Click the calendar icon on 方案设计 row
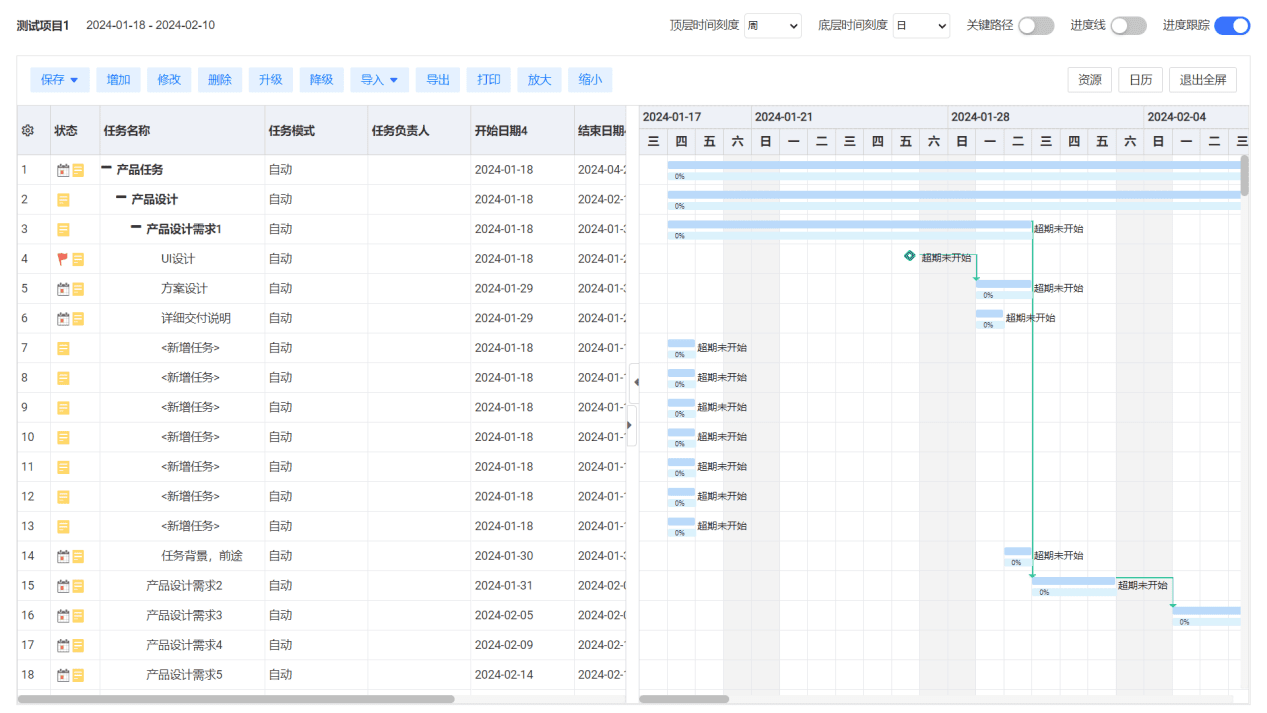 coord(63,289)
